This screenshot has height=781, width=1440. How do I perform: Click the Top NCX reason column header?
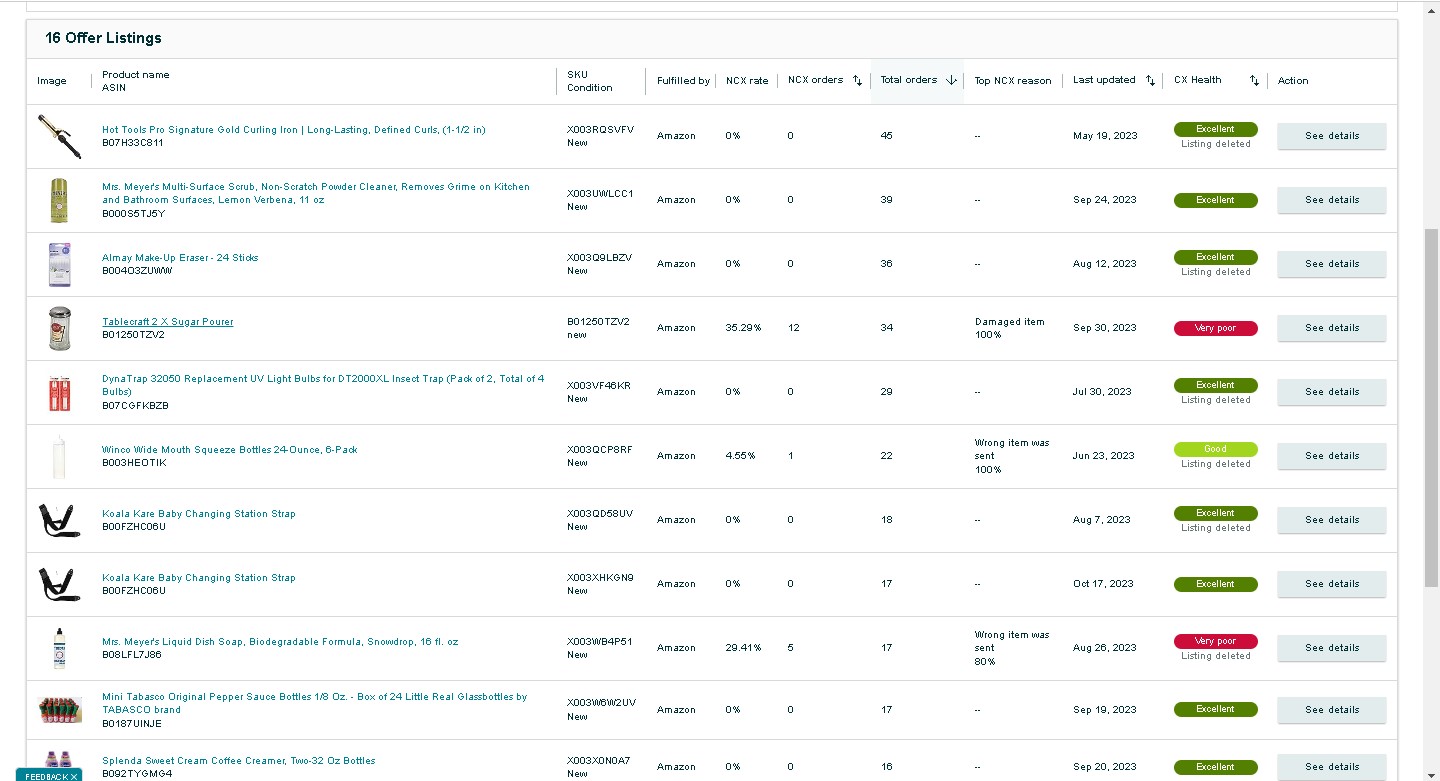[1013, 81]
